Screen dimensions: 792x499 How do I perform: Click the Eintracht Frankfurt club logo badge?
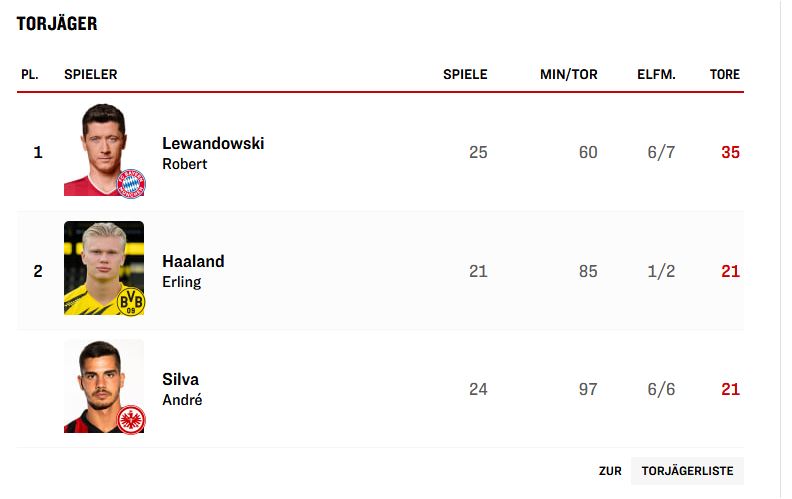point(131,419)
